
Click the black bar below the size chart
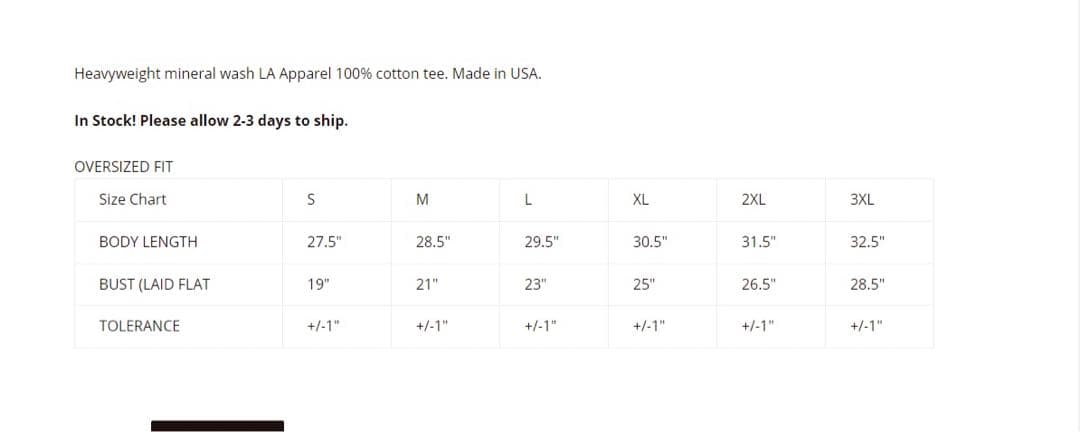(217, 426)
